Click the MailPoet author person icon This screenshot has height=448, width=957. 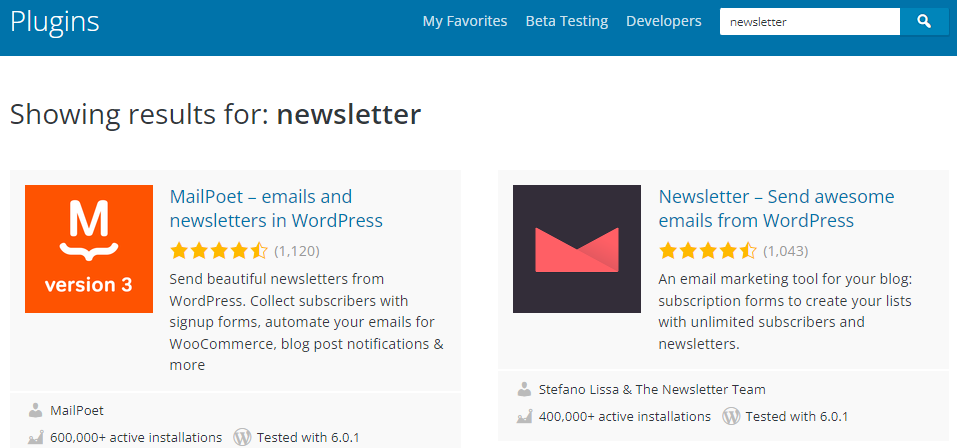tap(36, 410)
